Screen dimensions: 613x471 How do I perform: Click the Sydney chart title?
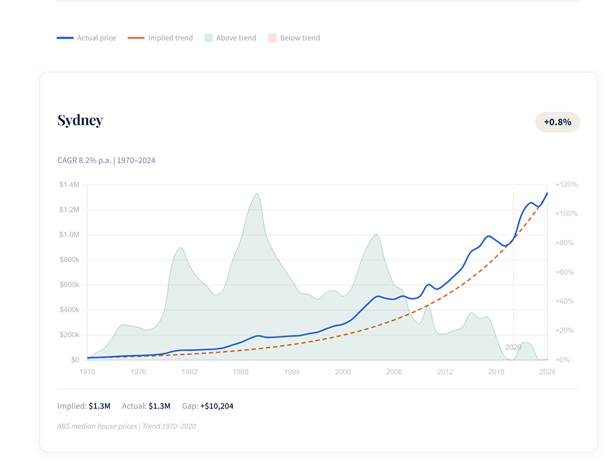(80, 120)
